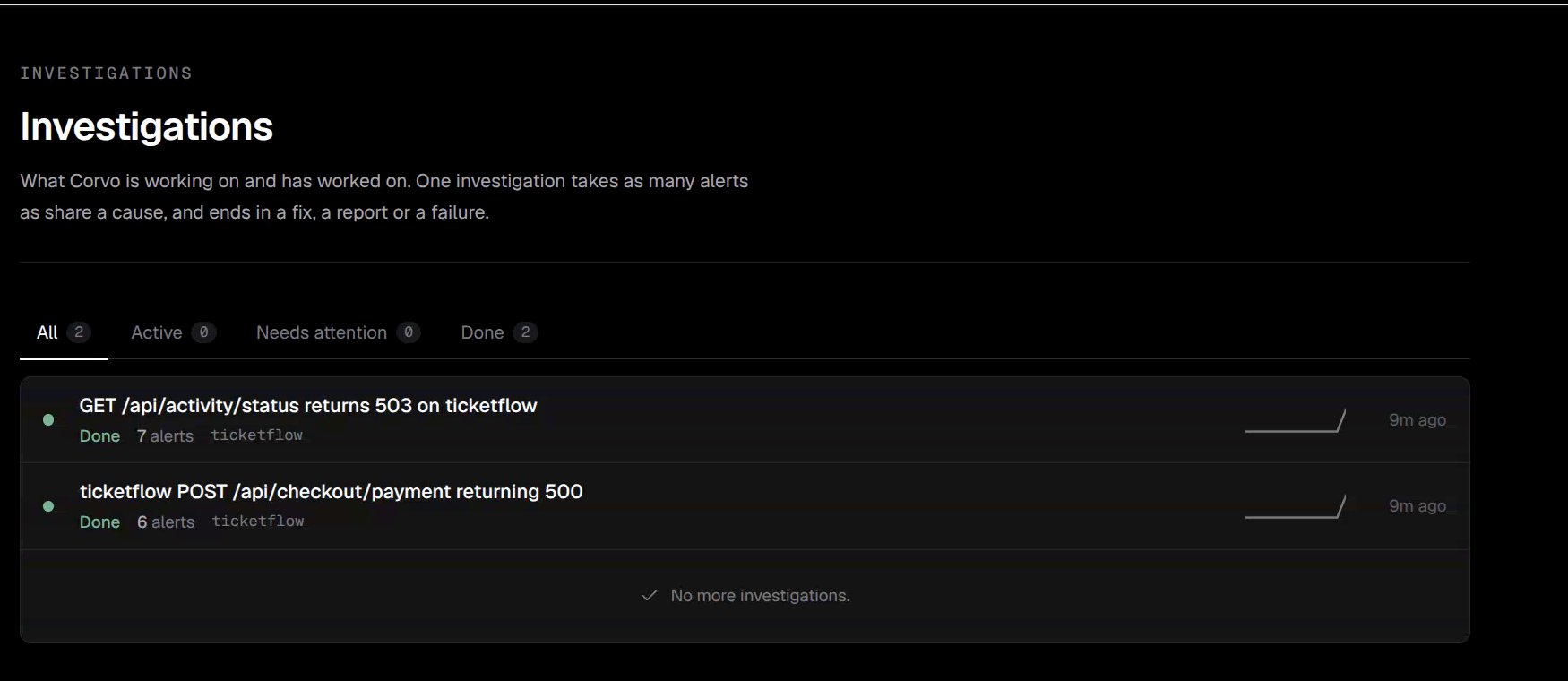Open ticketflow POST /api/checkout/payment returning 500 investigation

pos(745,506)
